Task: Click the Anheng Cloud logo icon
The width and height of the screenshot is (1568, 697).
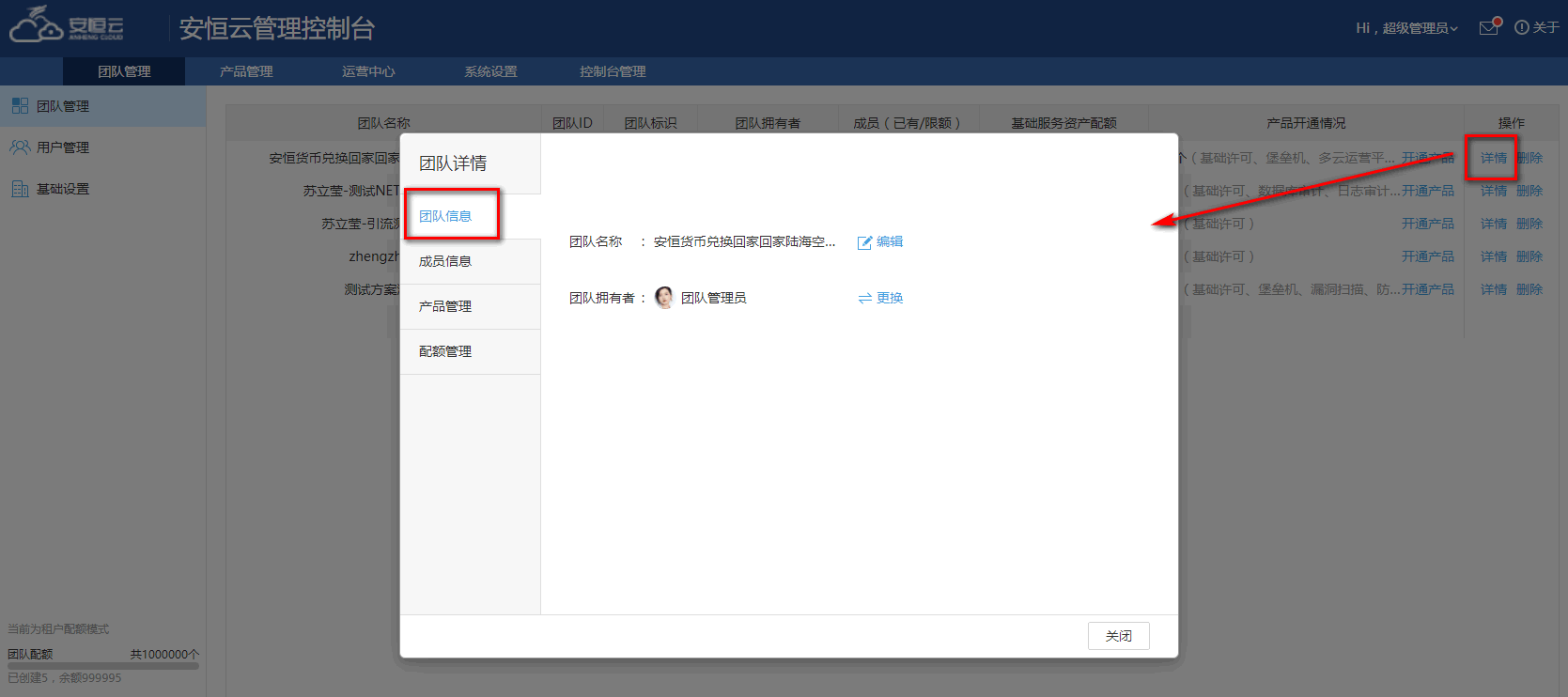Action: (66, 25)
